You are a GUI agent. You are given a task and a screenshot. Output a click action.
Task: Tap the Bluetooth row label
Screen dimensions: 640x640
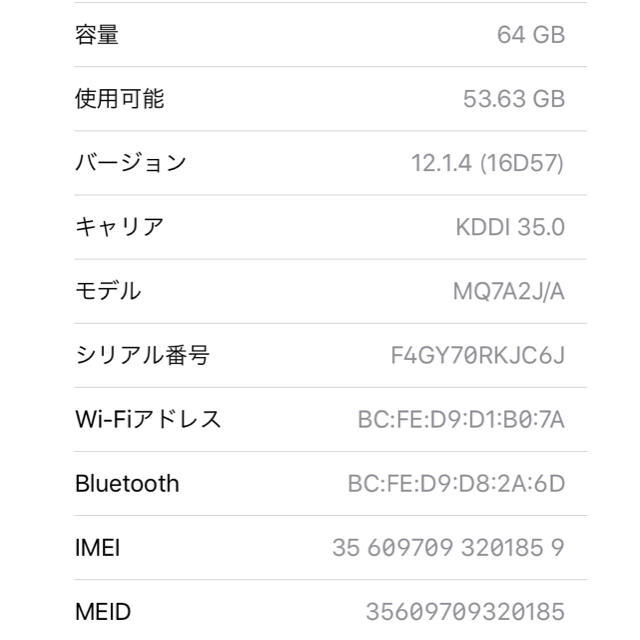click(127, 483)
